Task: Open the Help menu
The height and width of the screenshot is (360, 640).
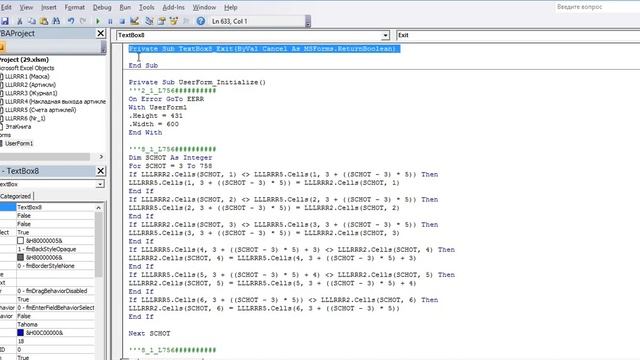Action: pos(231,7)
